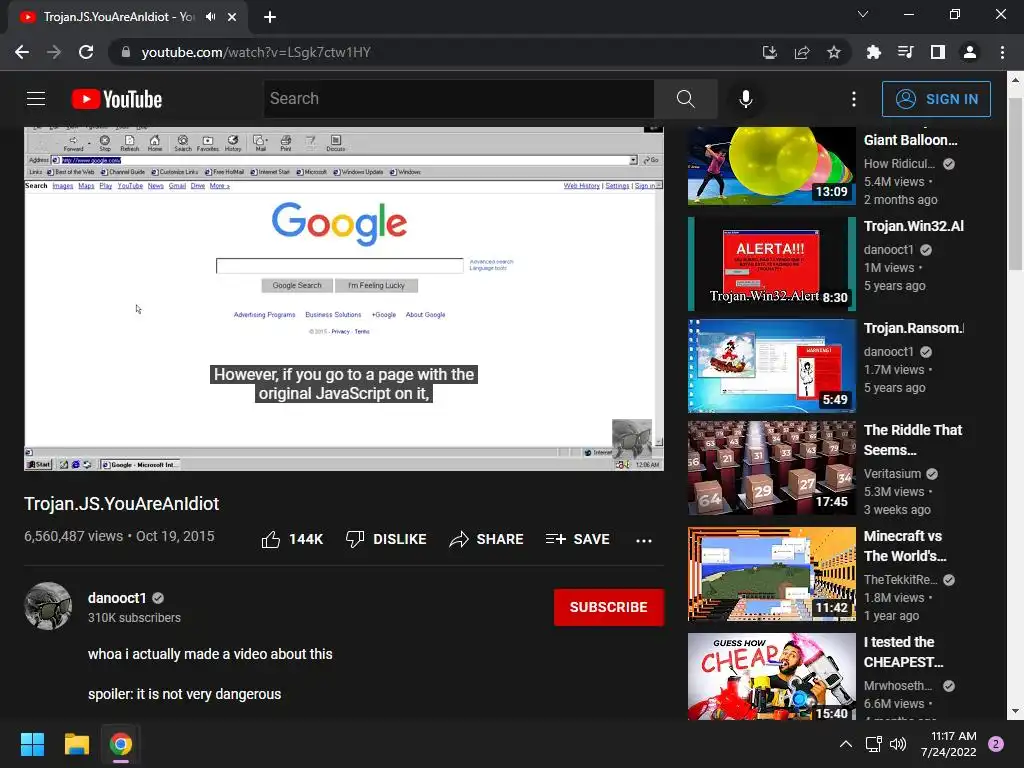Show hidden tray icons chevron
Screen dimensions: 1024x768
[846, 744]
